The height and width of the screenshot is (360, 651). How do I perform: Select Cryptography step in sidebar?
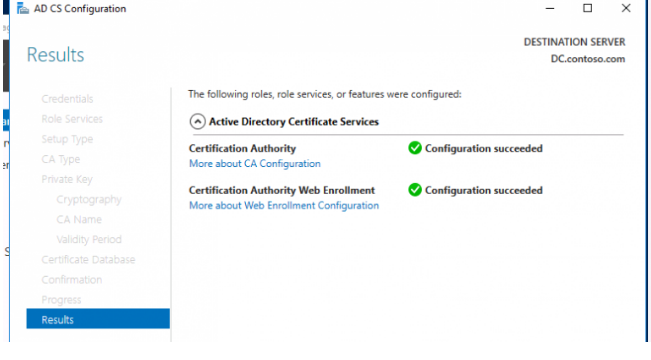click(x=89, y=200)
